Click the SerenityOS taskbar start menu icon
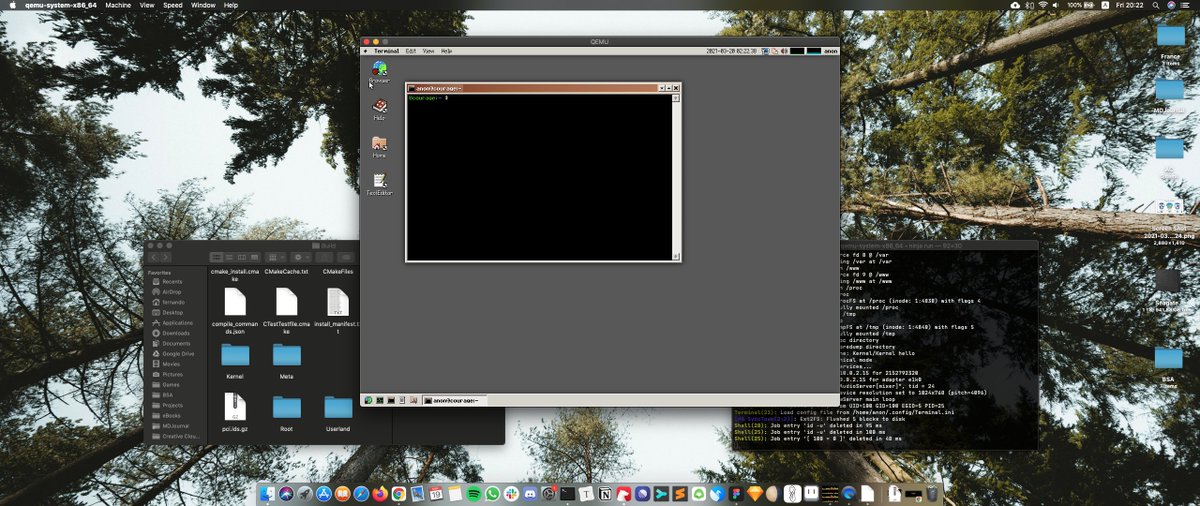This screenshot has height=506, width=1200. (368, 400)
